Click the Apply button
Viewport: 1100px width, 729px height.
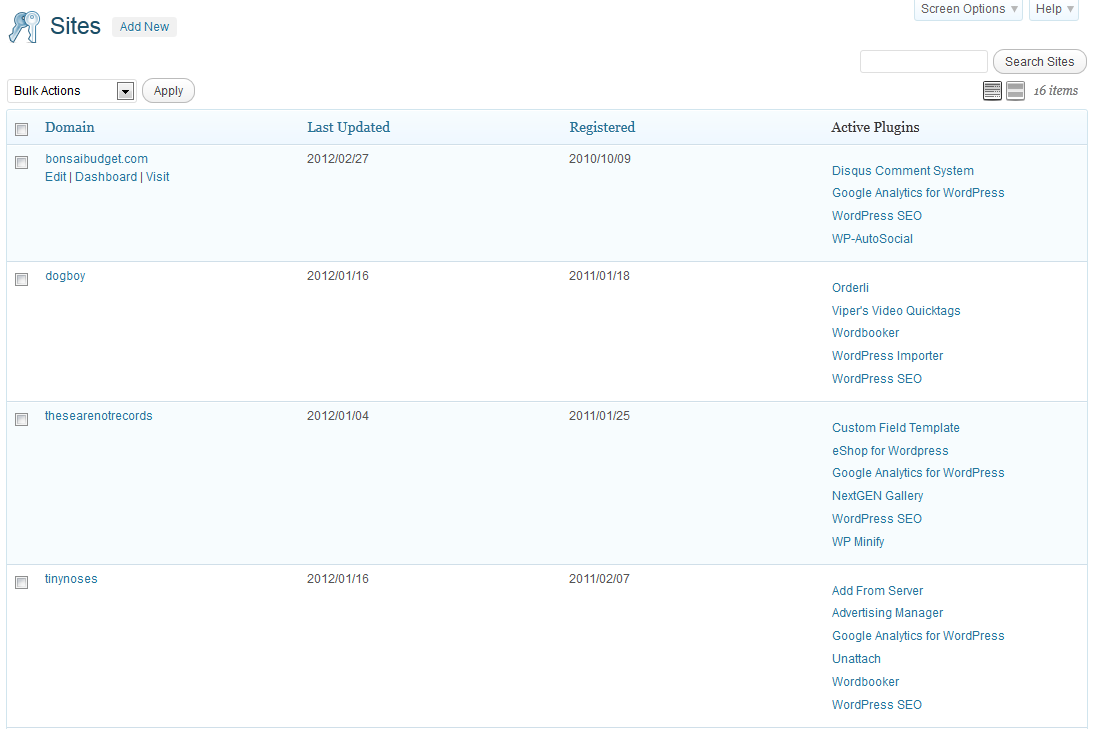168,91
